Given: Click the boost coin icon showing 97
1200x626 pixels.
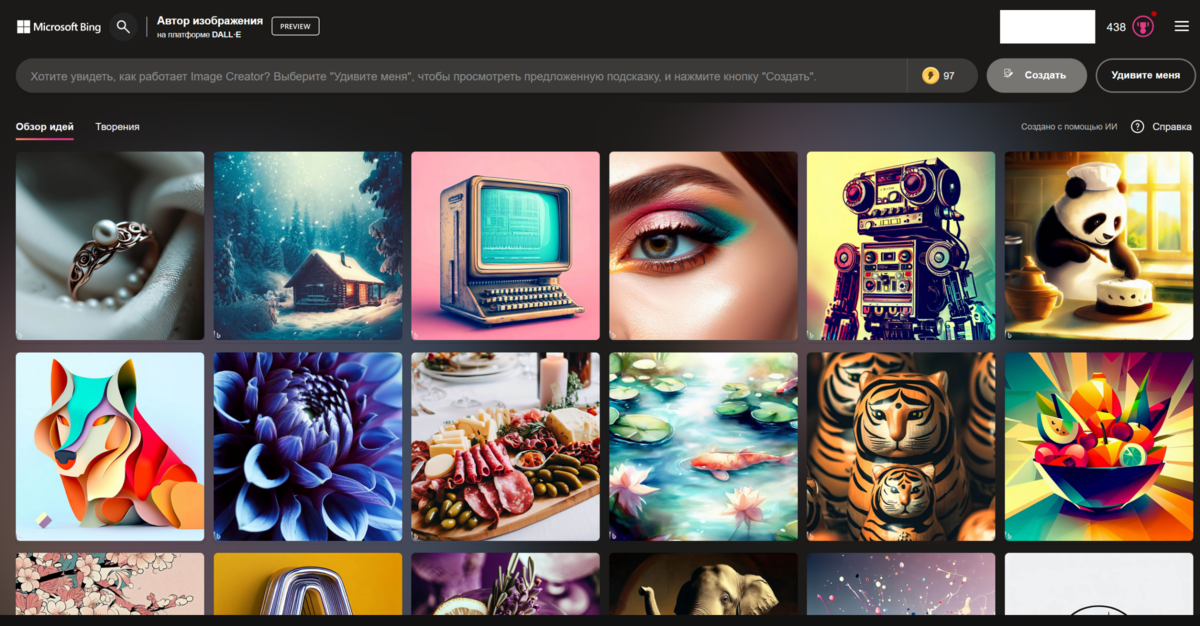Looking at the screenshot, I should (x=931, y=76).
